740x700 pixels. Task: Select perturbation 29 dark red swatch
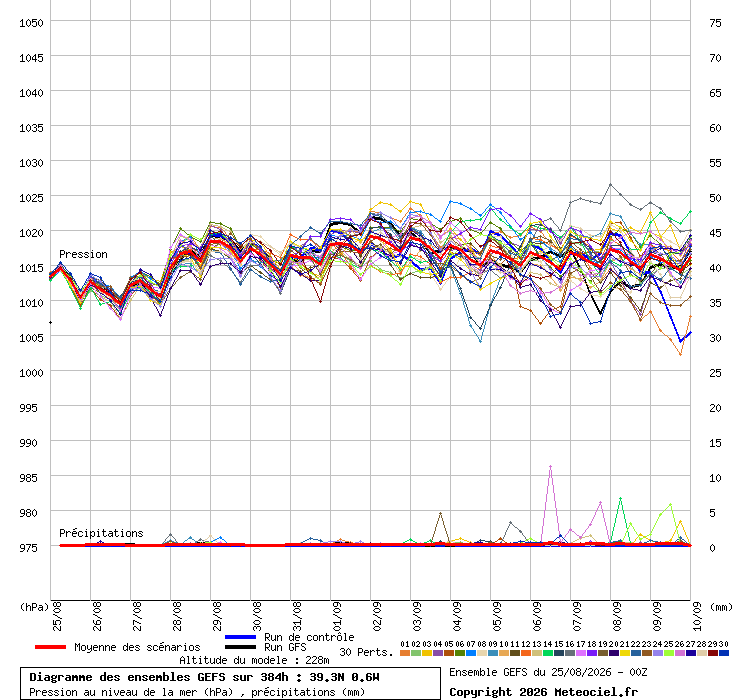click(x=713, y=653)
